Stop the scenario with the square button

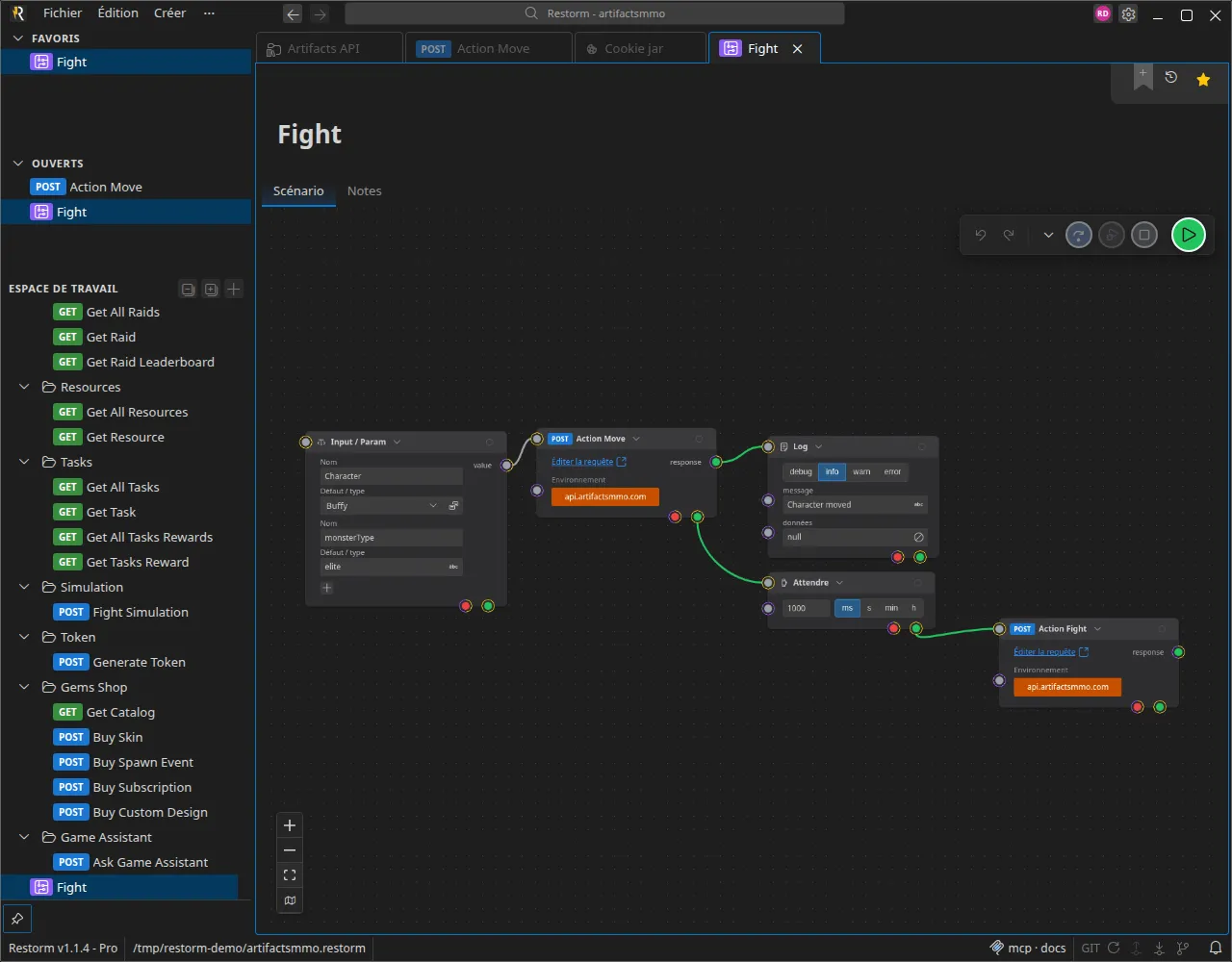coord(1144,235)
